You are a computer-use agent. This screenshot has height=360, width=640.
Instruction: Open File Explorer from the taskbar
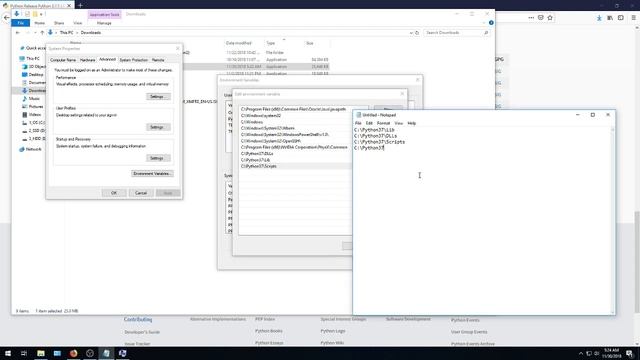pyautogui.click(x=41, y=353)
